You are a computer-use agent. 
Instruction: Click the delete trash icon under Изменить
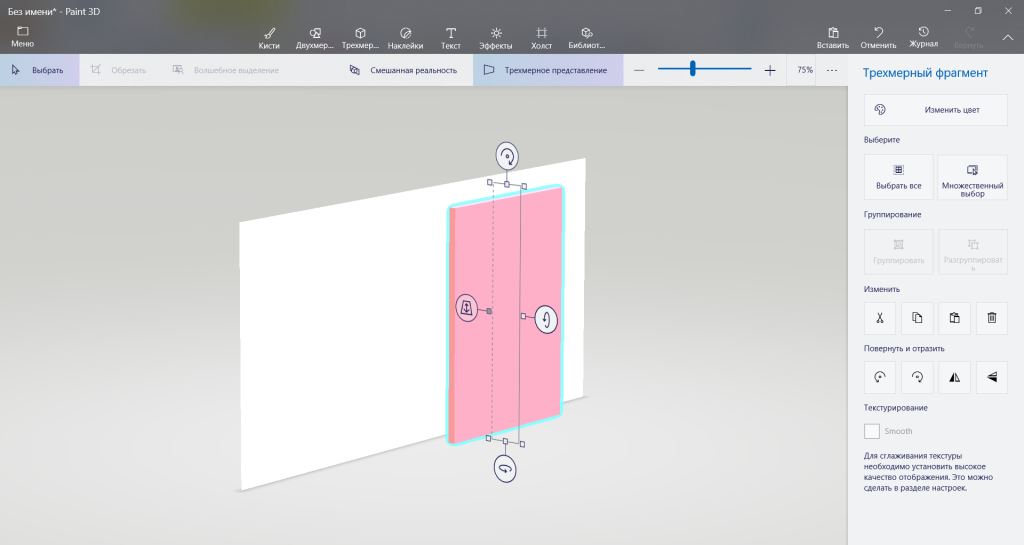[992, 318]
